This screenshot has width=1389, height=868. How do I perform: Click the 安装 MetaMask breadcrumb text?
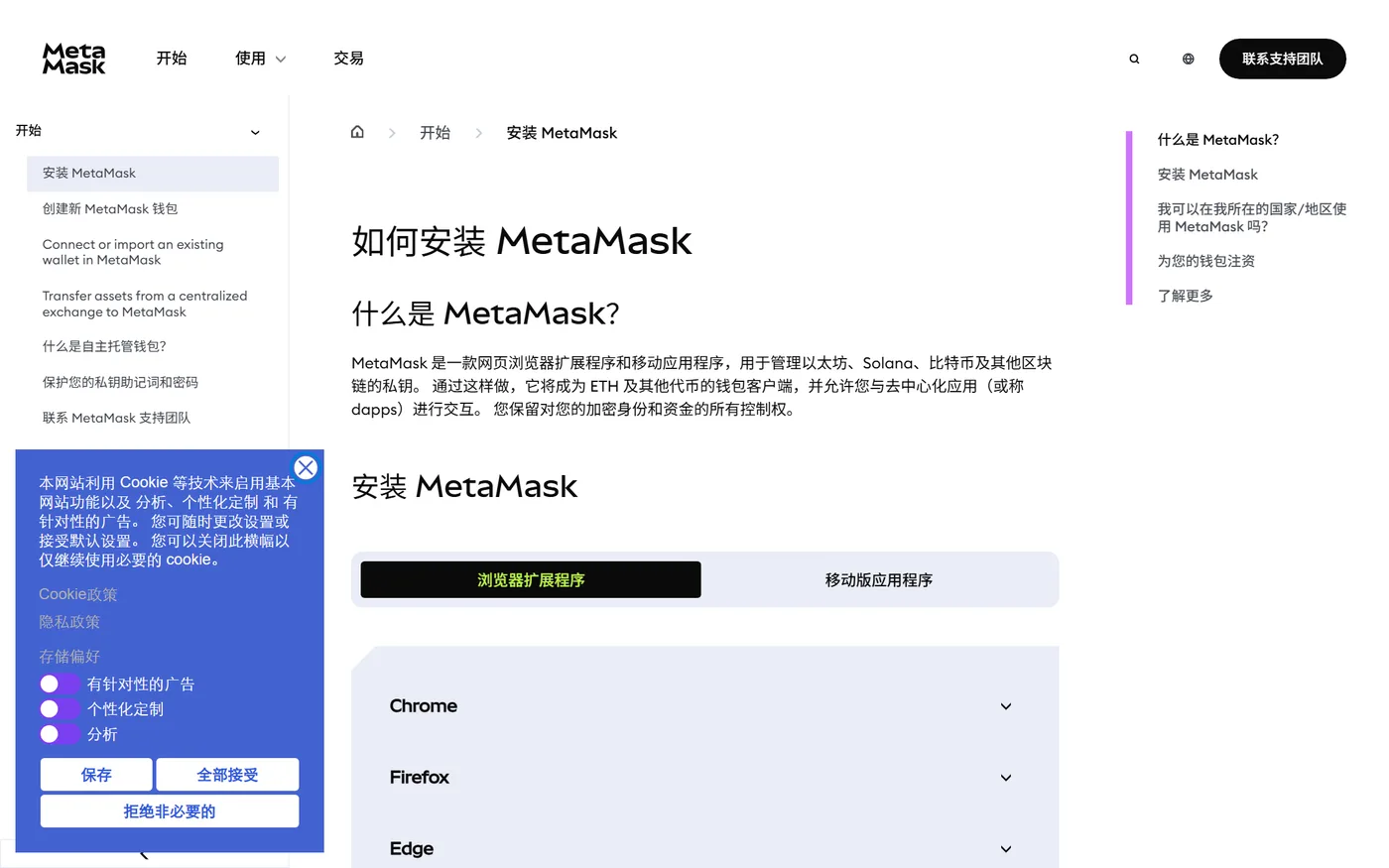562,133
